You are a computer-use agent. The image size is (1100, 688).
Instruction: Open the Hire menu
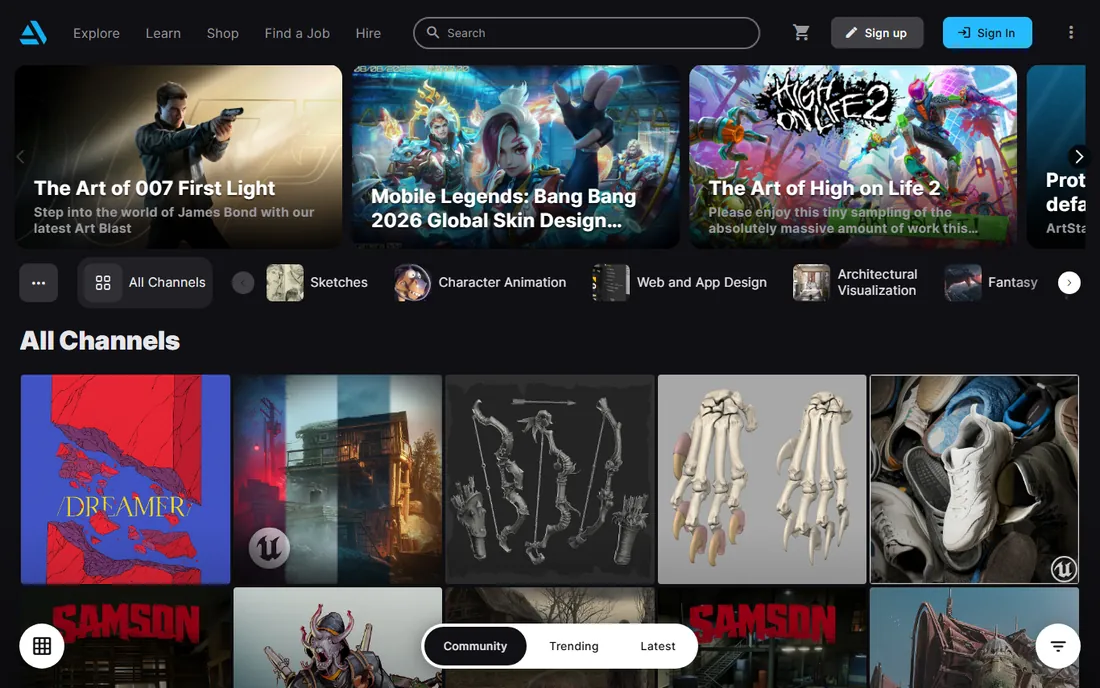click(x=368, y=33)
